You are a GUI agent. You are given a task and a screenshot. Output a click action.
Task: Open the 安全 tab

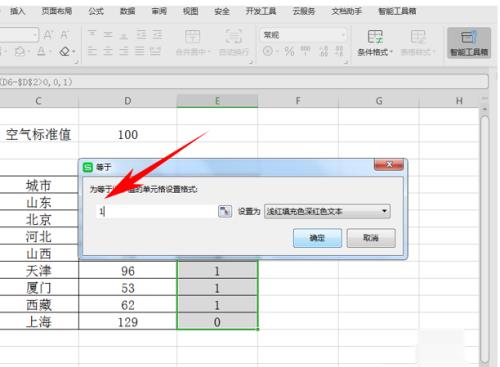[x=222, y=11]
